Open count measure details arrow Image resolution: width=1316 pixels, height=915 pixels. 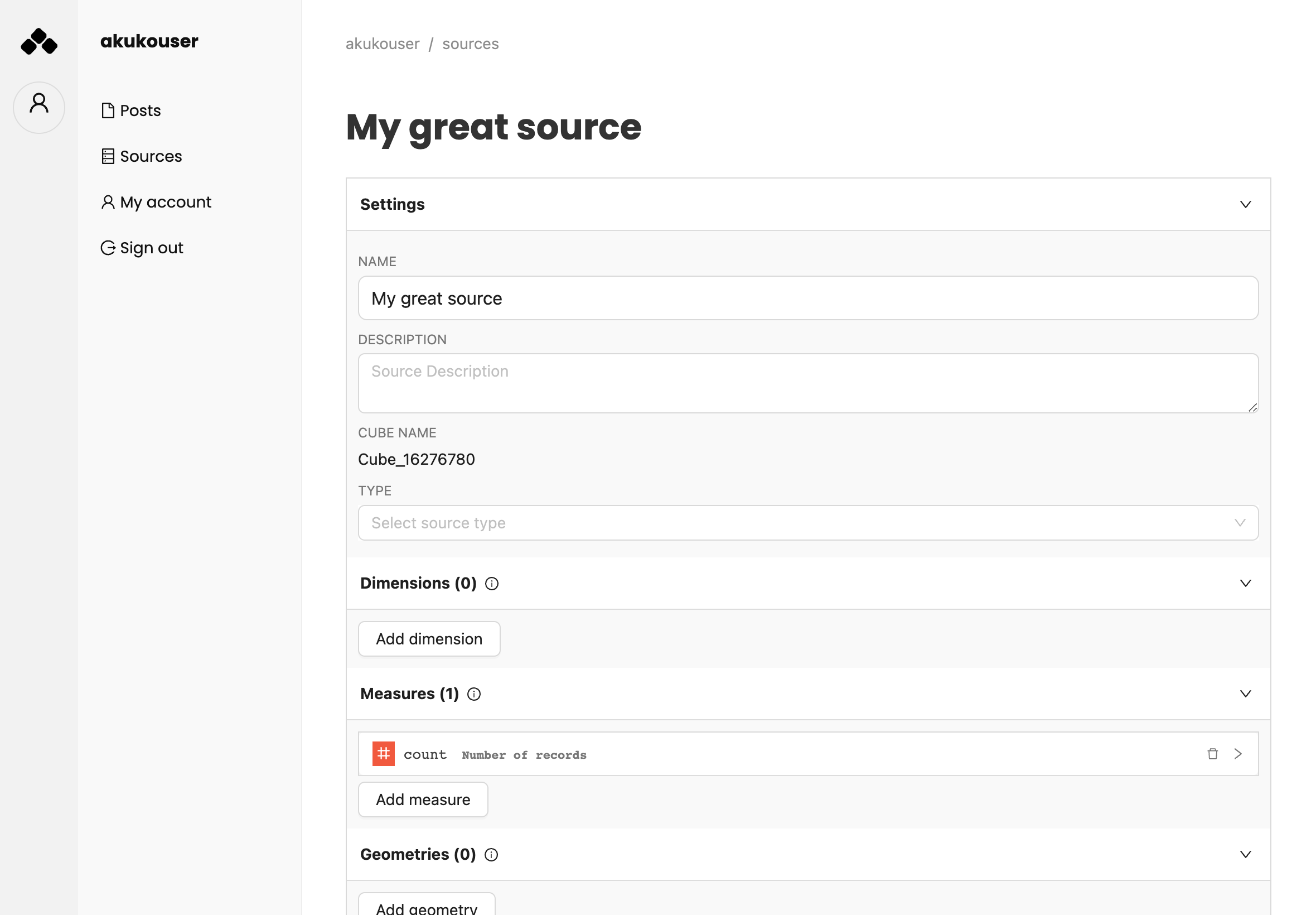pos(1237,753)
